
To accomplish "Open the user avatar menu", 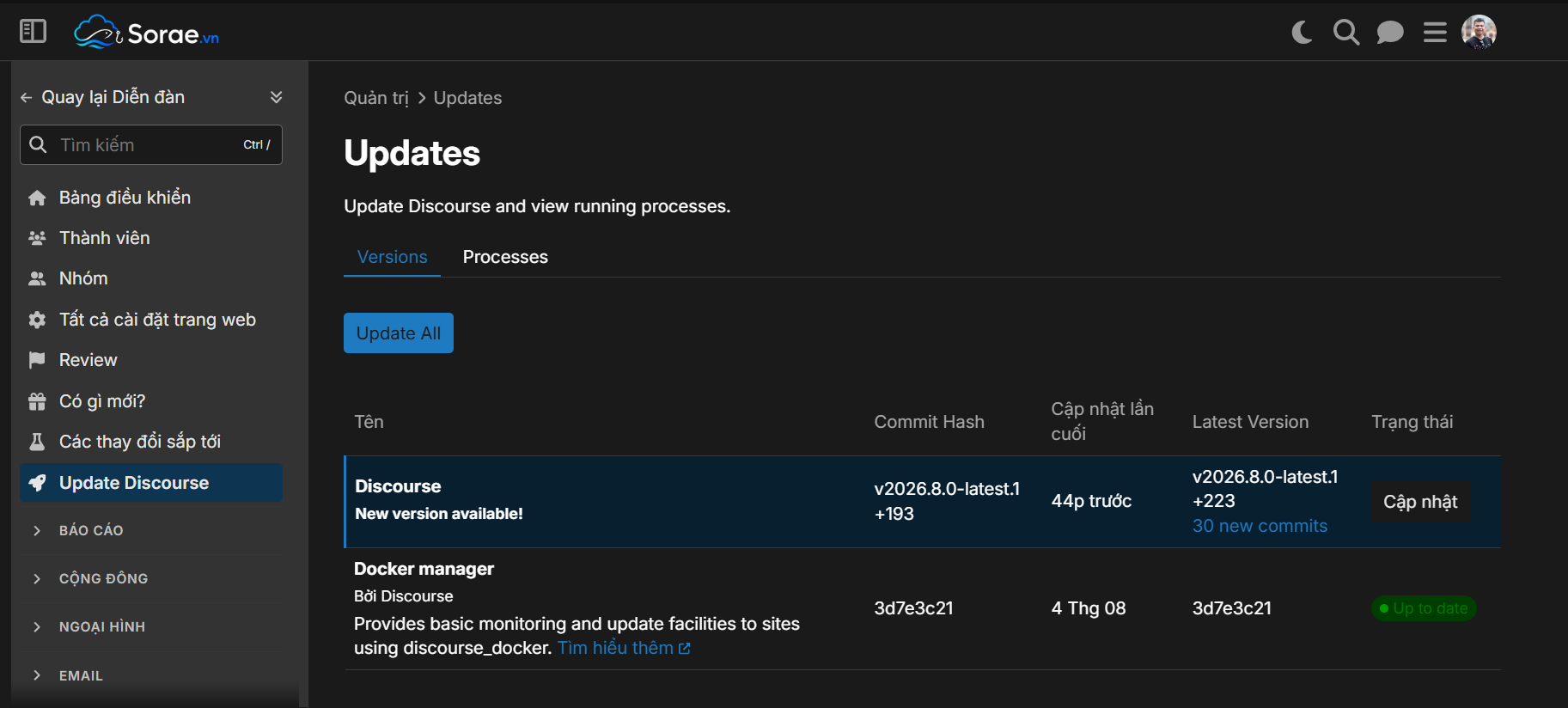I will 1479,33.
